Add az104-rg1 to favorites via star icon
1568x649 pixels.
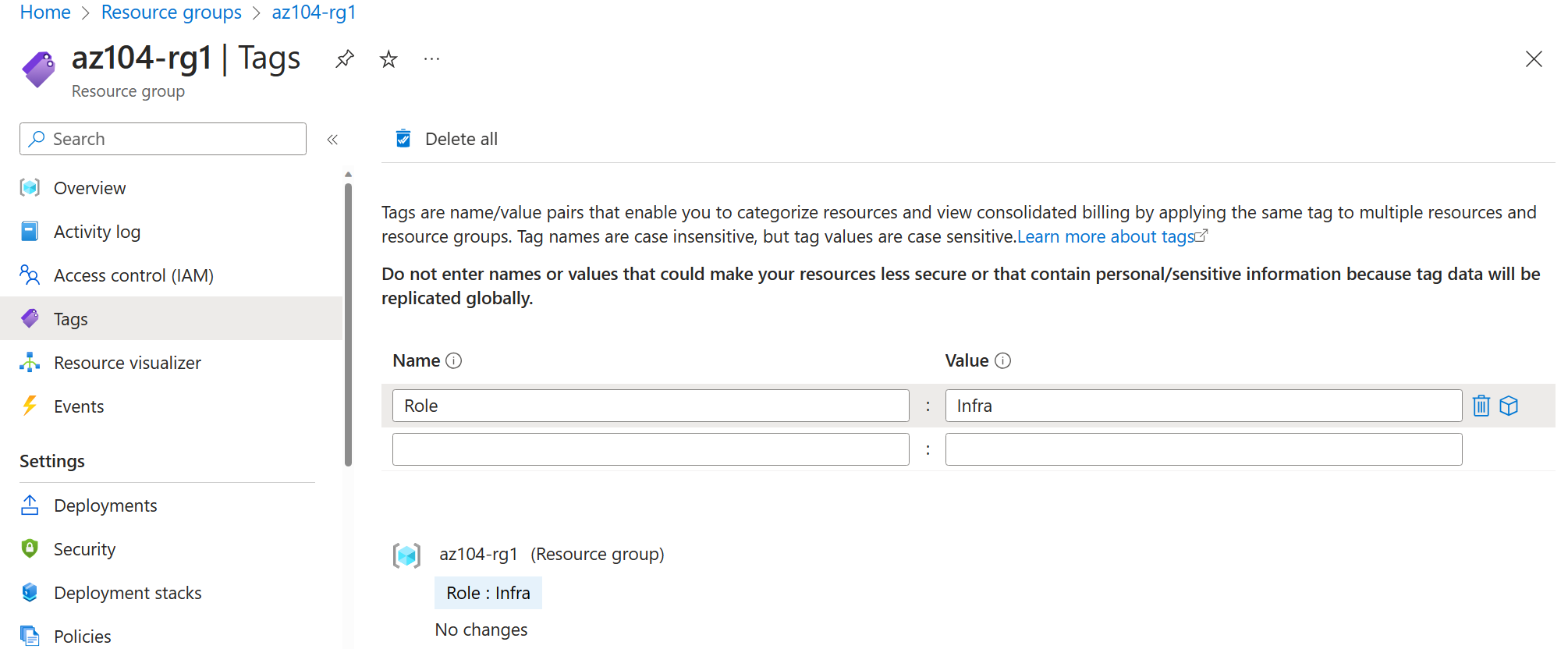pyautogui.click(x=388, y=59)
